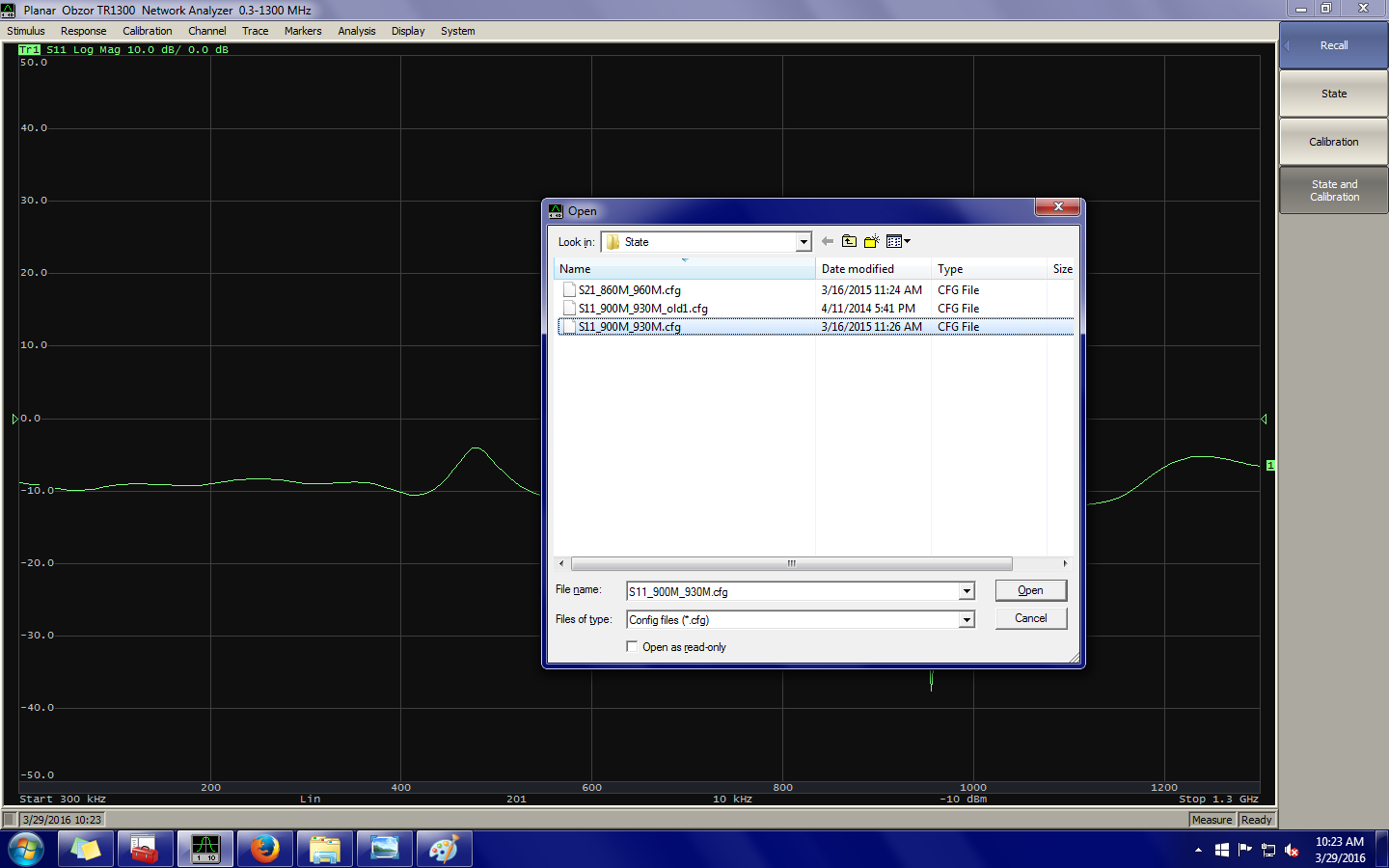Open the red toolbox taskbar icon
Image resolution: width=1389 pixels, height=868 pixels.
[x=145, y=849]
